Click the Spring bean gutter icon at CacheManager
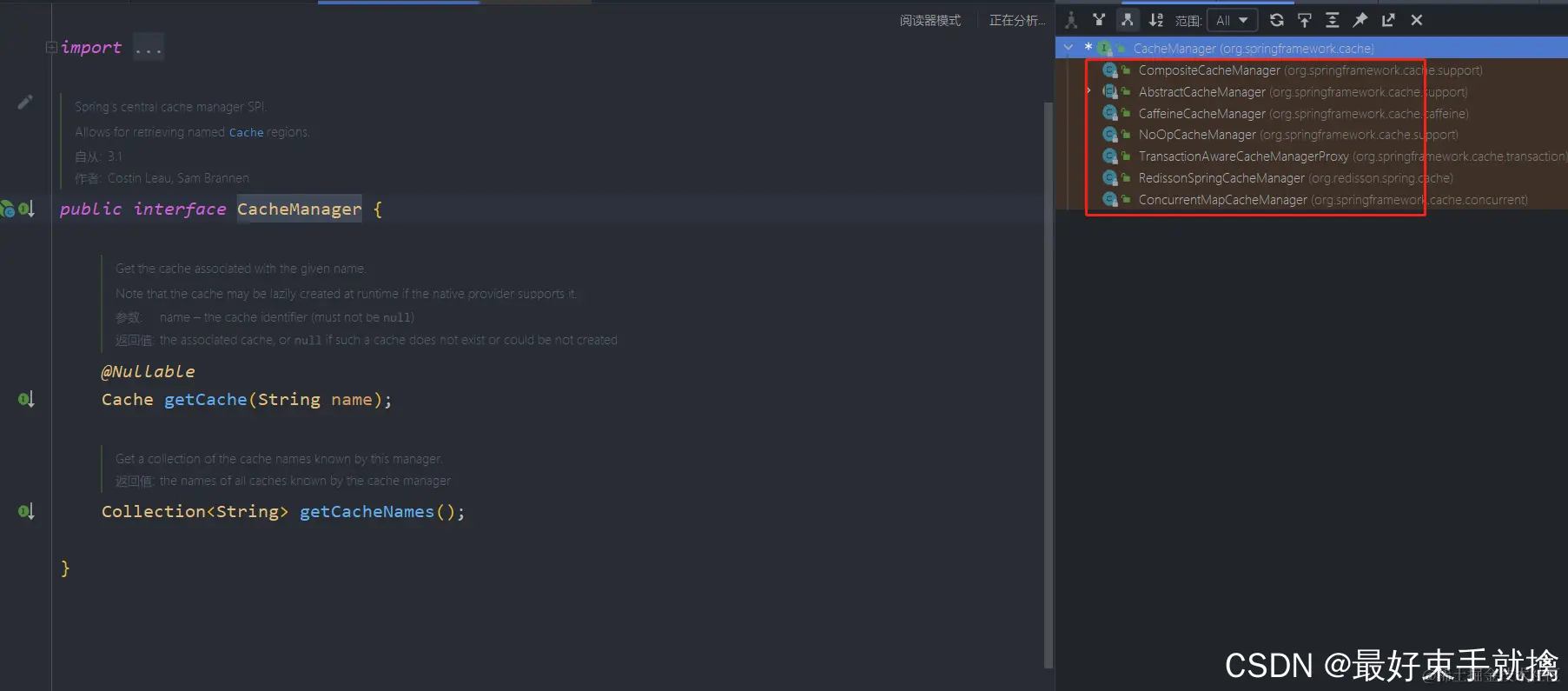The image size is (1568, 691). [x=8, y=209]
